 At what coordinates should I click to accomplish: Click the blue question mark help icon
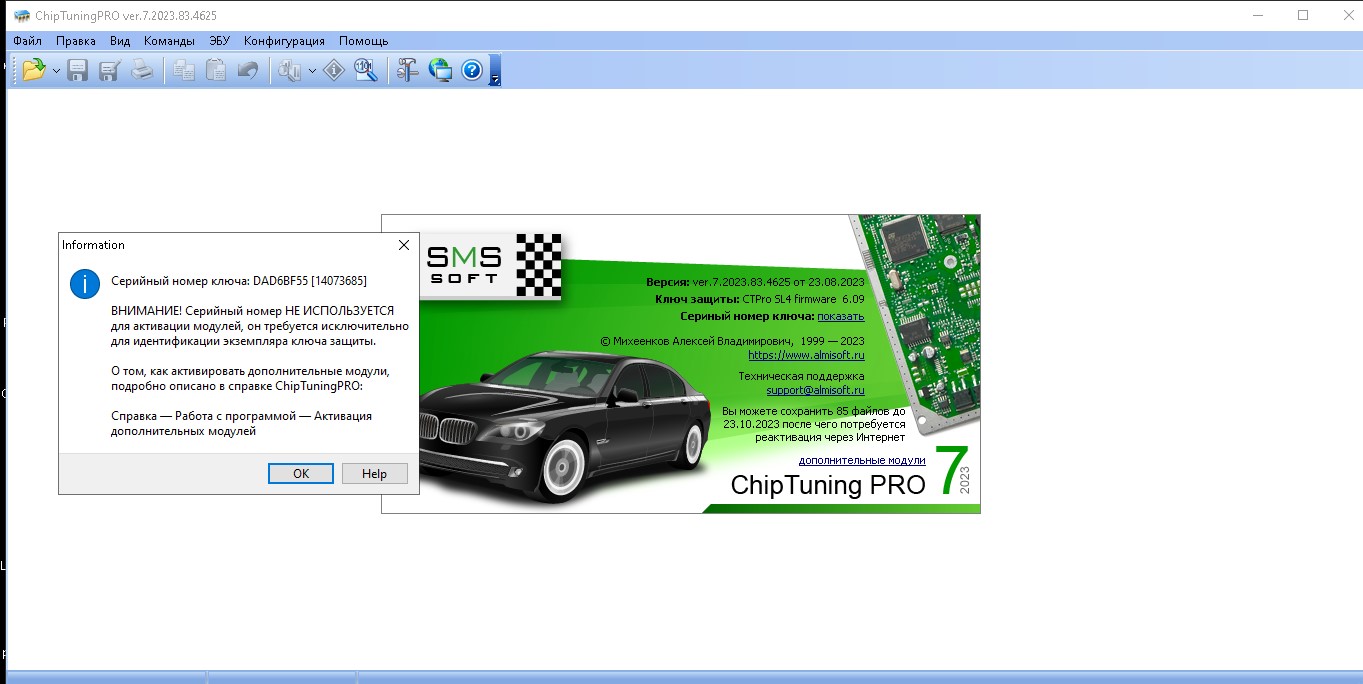(472, 70)
